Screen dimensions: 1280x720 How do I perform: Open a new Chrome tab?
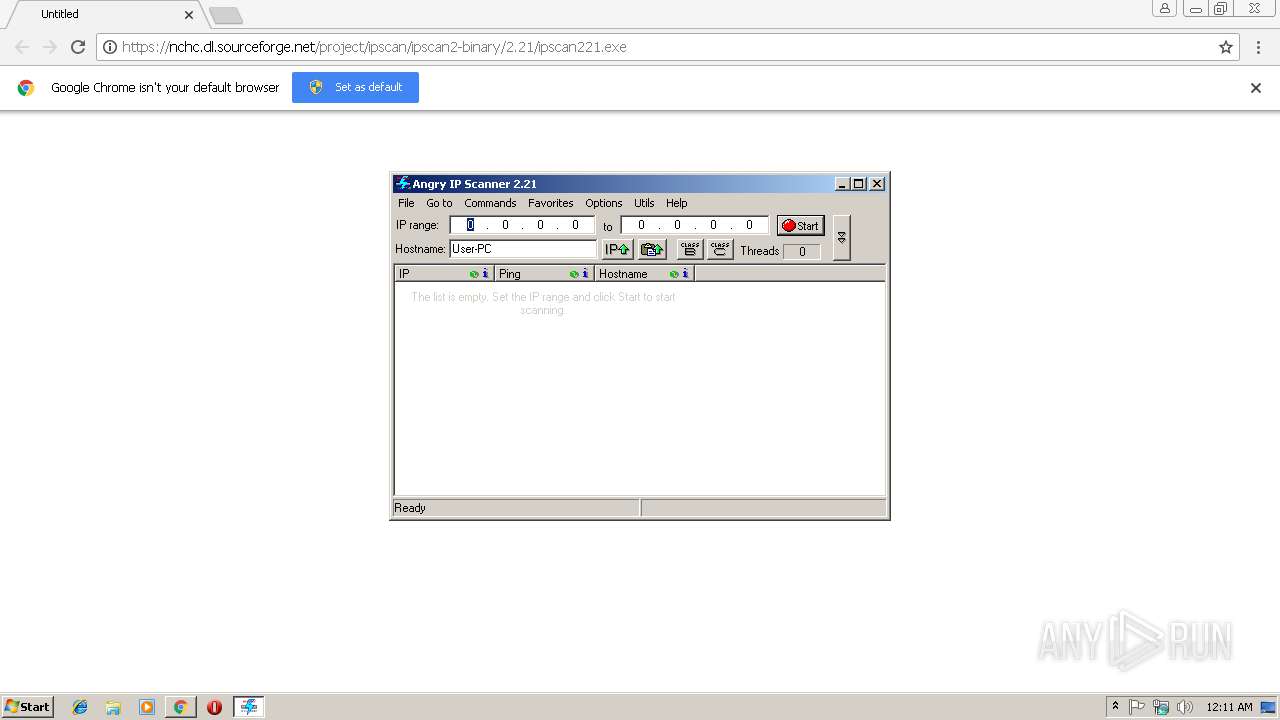click(226, 15)
